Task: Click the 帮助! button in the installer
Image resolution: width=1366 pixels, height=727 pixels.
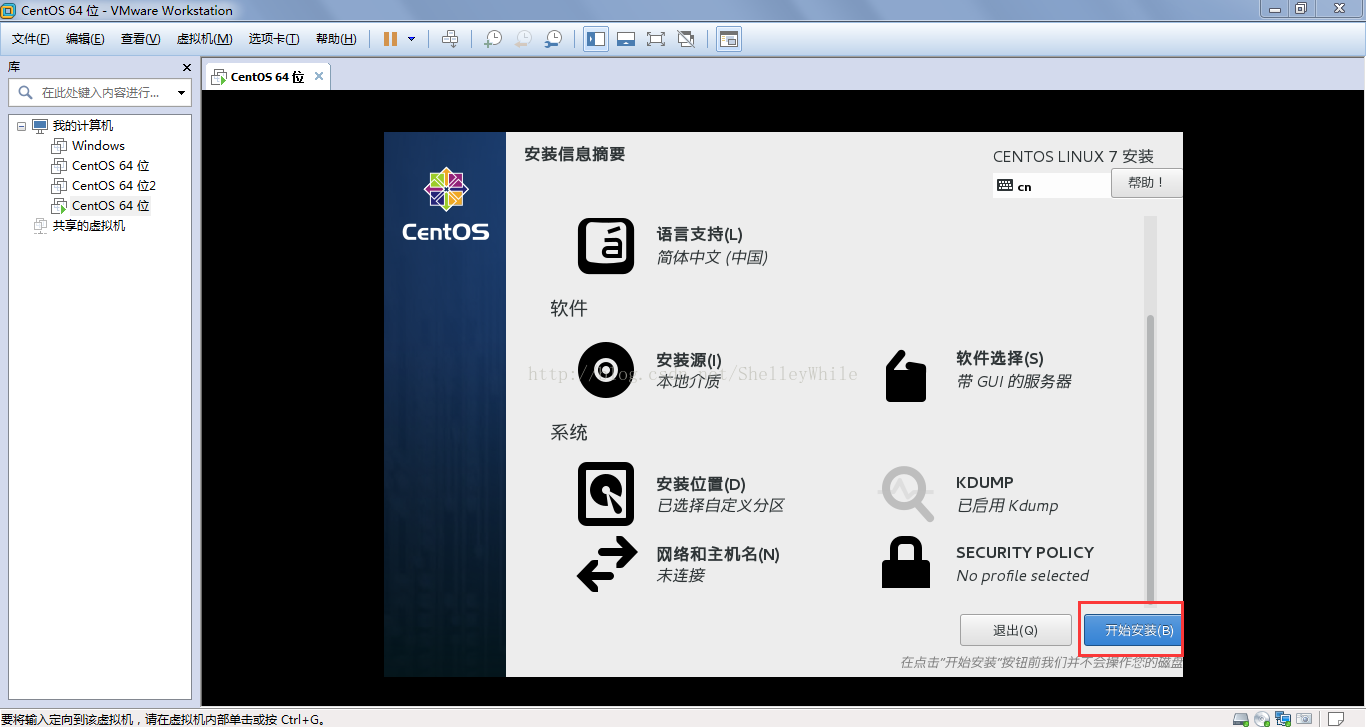Action: (x=1146, y=183)
